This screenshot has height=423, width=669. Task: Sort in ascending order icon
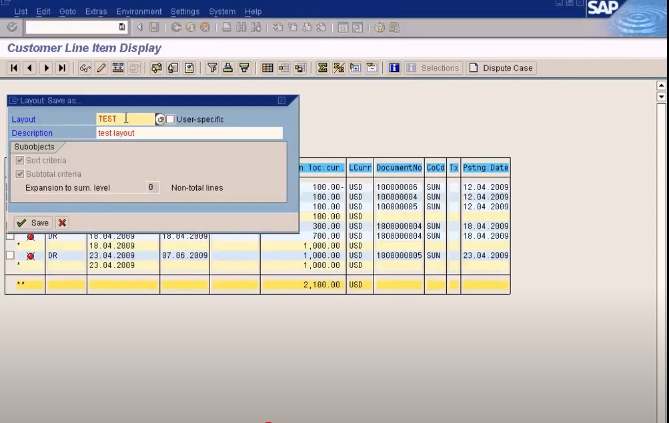[x=228, y=68]
